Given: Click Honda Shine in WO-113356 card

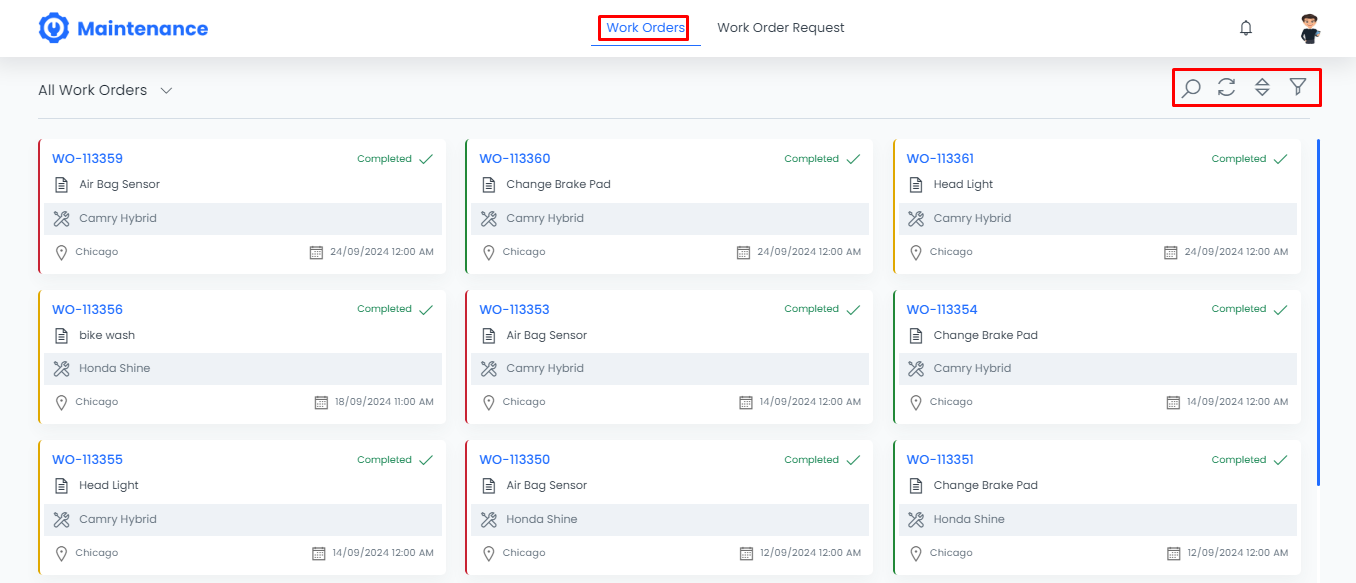Looking at the screenshot, I should point(115,369).
